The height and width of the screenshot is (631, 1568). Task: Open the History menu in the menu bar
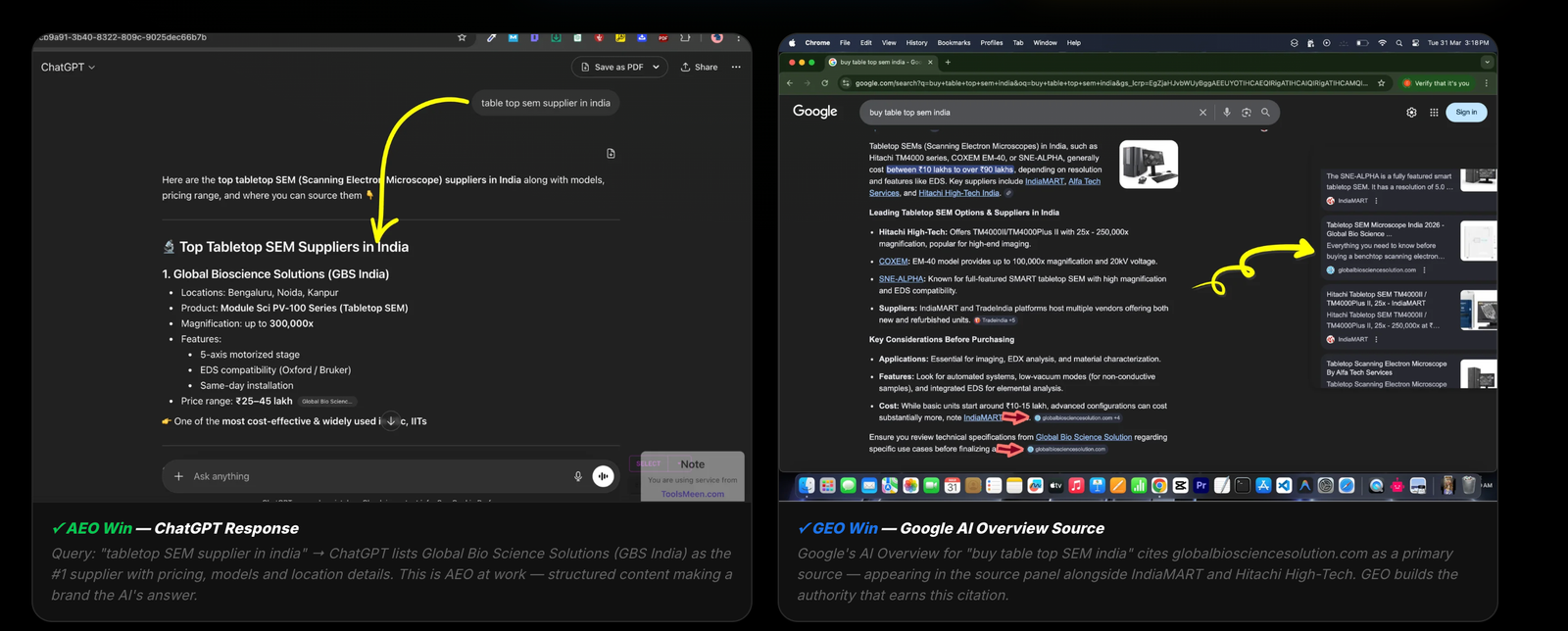point(916,43)
